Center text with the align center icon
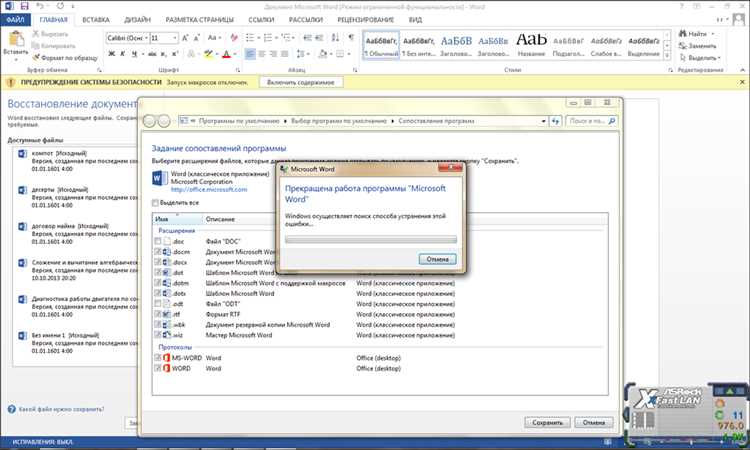Viewport: 750px width, 450px height. [x=262, y=54]
